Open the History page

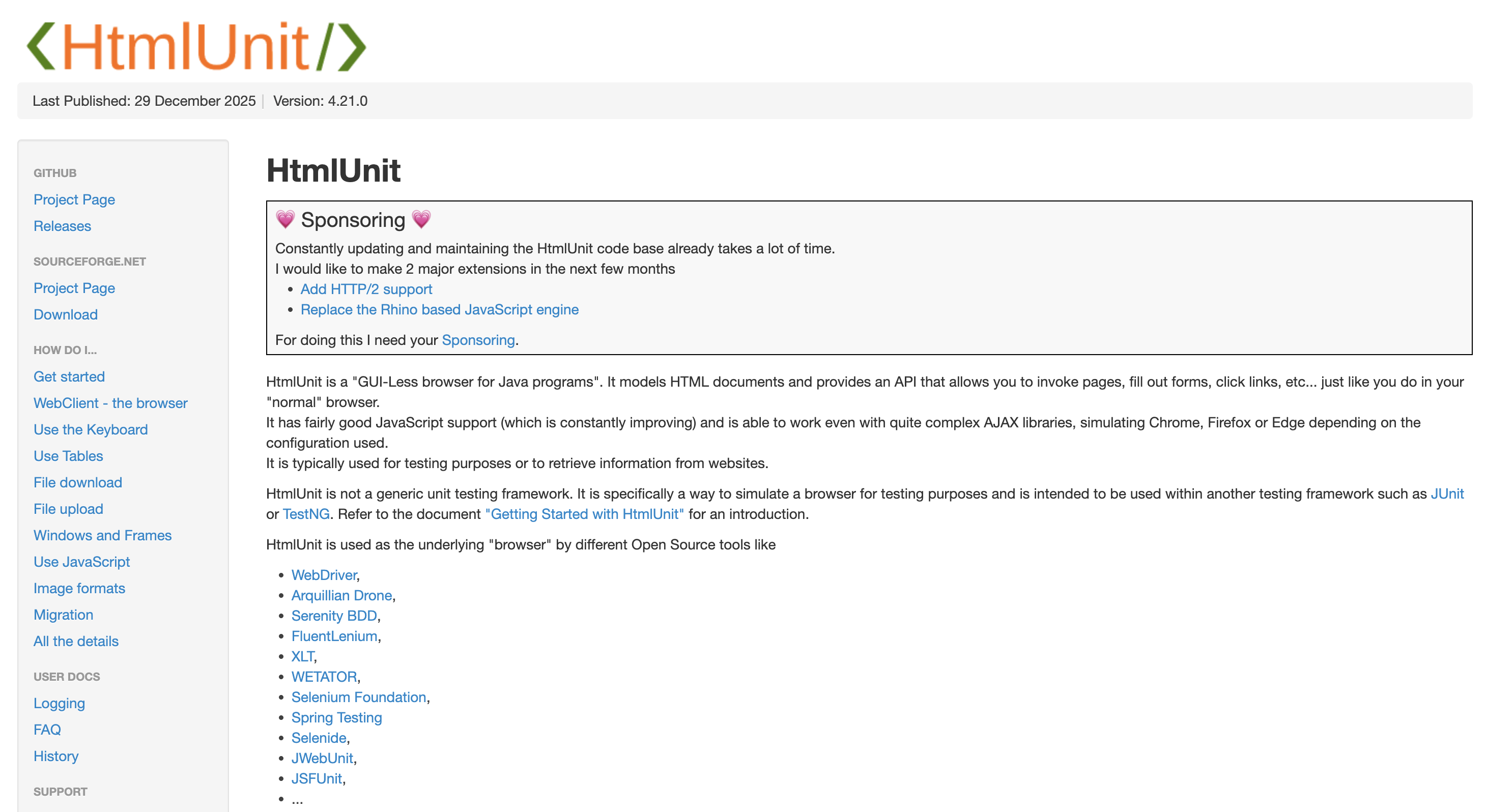point(55,756)
